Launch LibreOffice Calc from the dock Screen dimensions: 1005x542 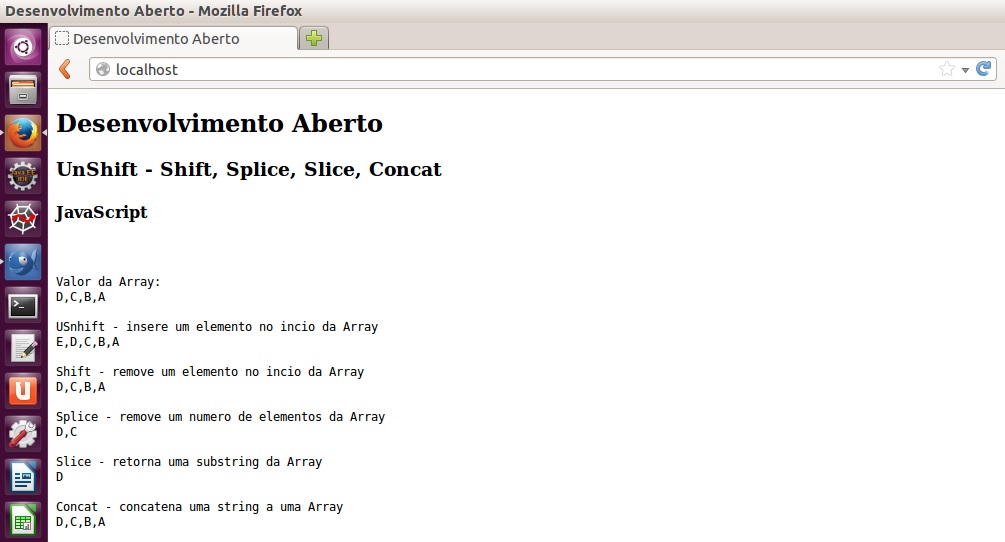click(x=23, y=520)
